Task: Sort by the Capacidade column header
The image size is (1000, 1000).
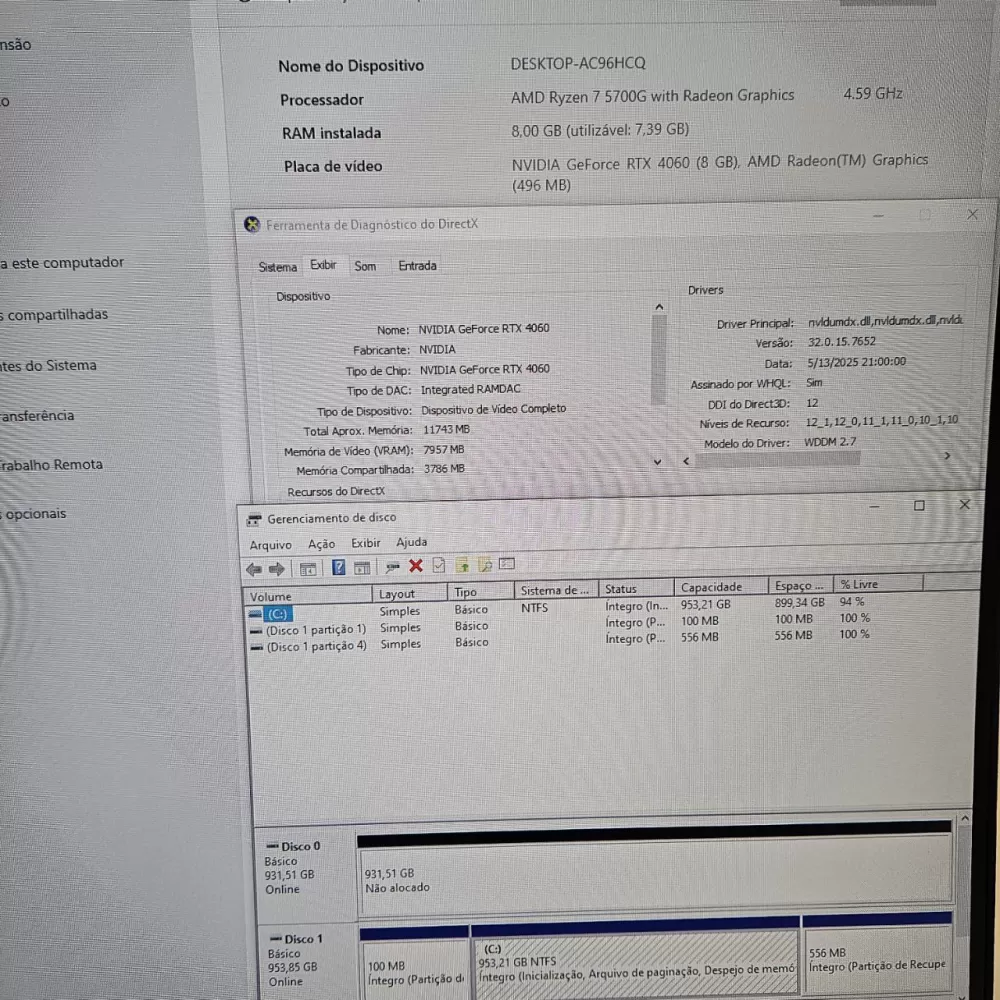Action: [721, 586]
